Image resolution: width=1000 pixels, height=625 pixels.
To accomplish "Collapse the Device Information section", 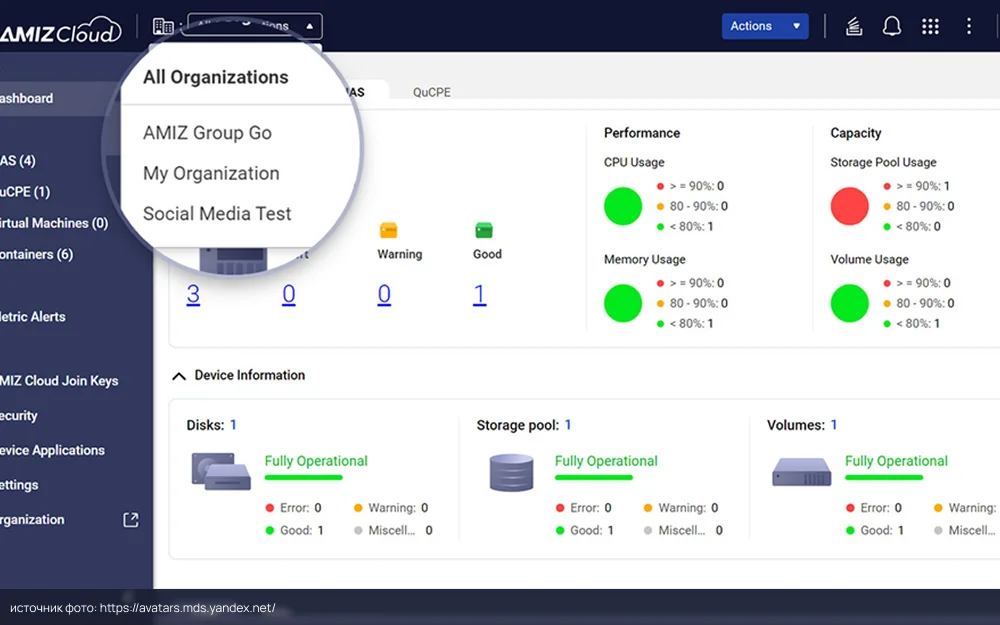I will pyautogui.click(x=179, y=376).
